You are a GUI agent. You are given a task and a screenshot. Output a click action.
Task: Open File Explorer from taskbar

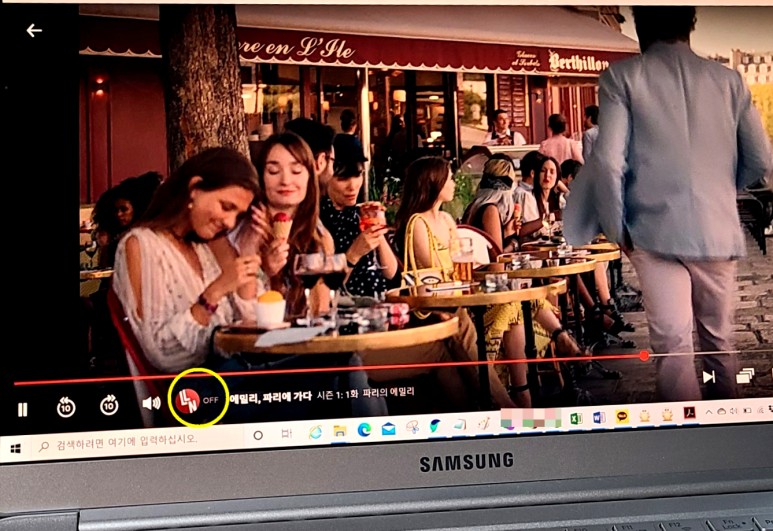coord(340,431)
